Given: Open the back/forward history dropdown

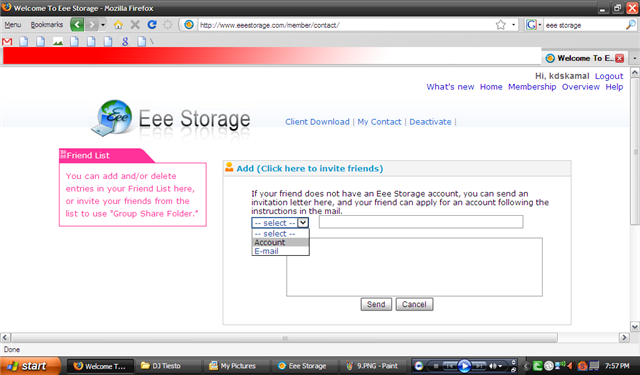Looking at the screenshot, I should 103,25.
